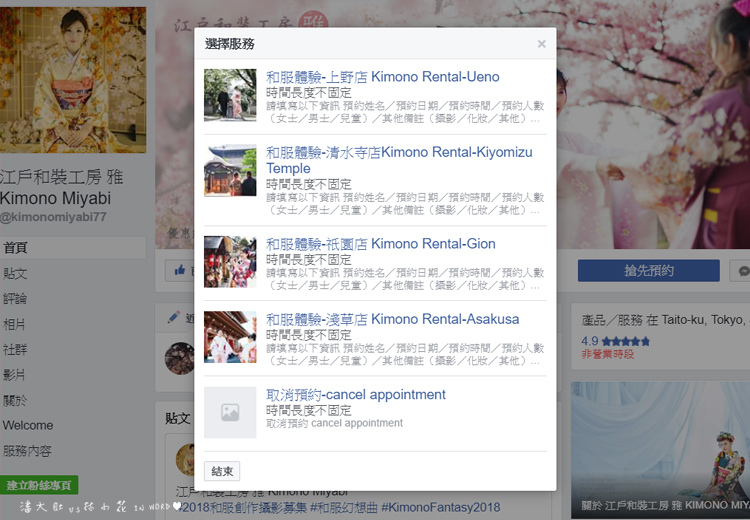Click Asakusa service thumbnail image
Screen dimensions: 750x520
point(230,337)
